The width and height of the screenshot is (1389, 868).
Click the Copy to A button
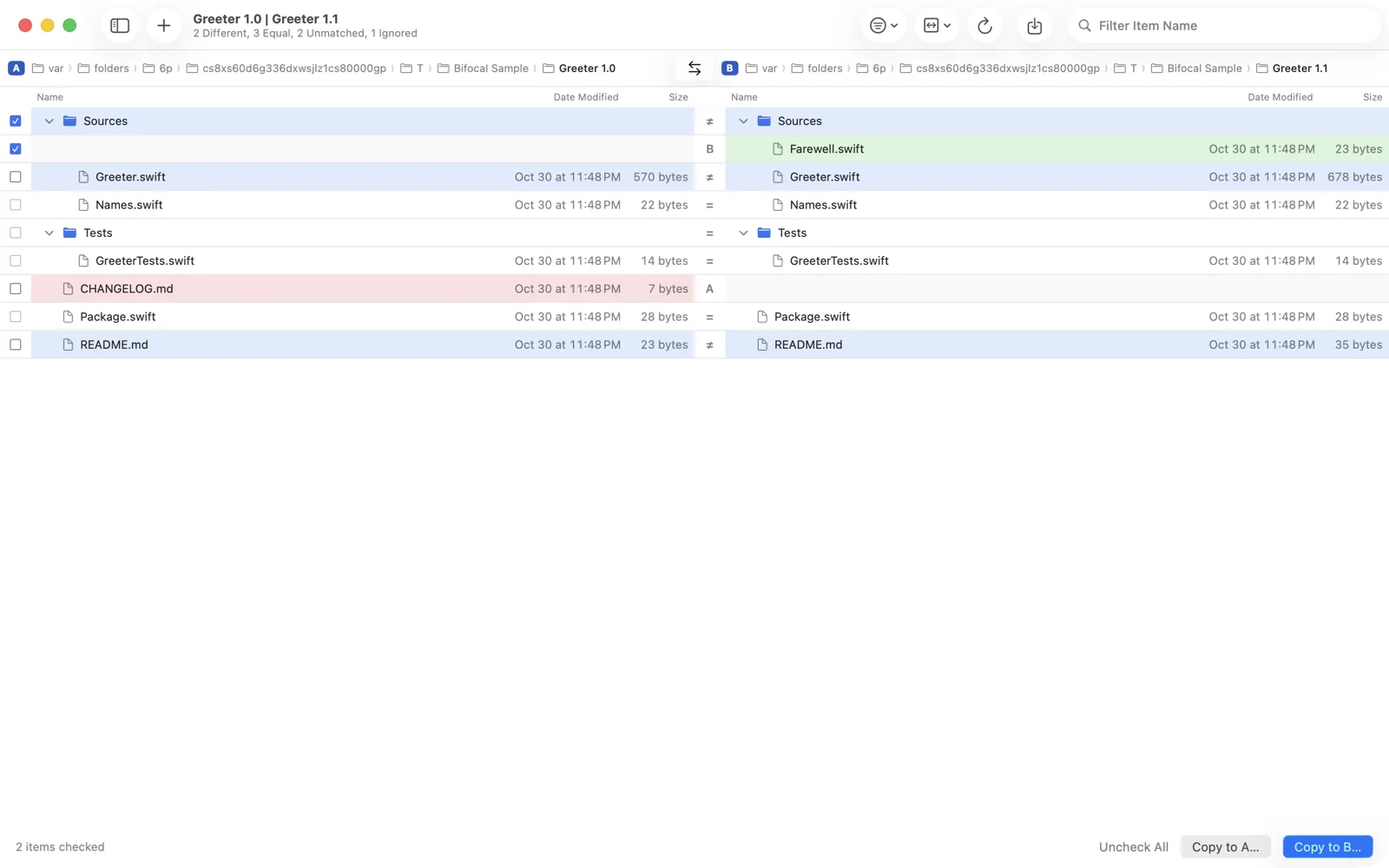pyautogui.click(x=1225, y=847)
